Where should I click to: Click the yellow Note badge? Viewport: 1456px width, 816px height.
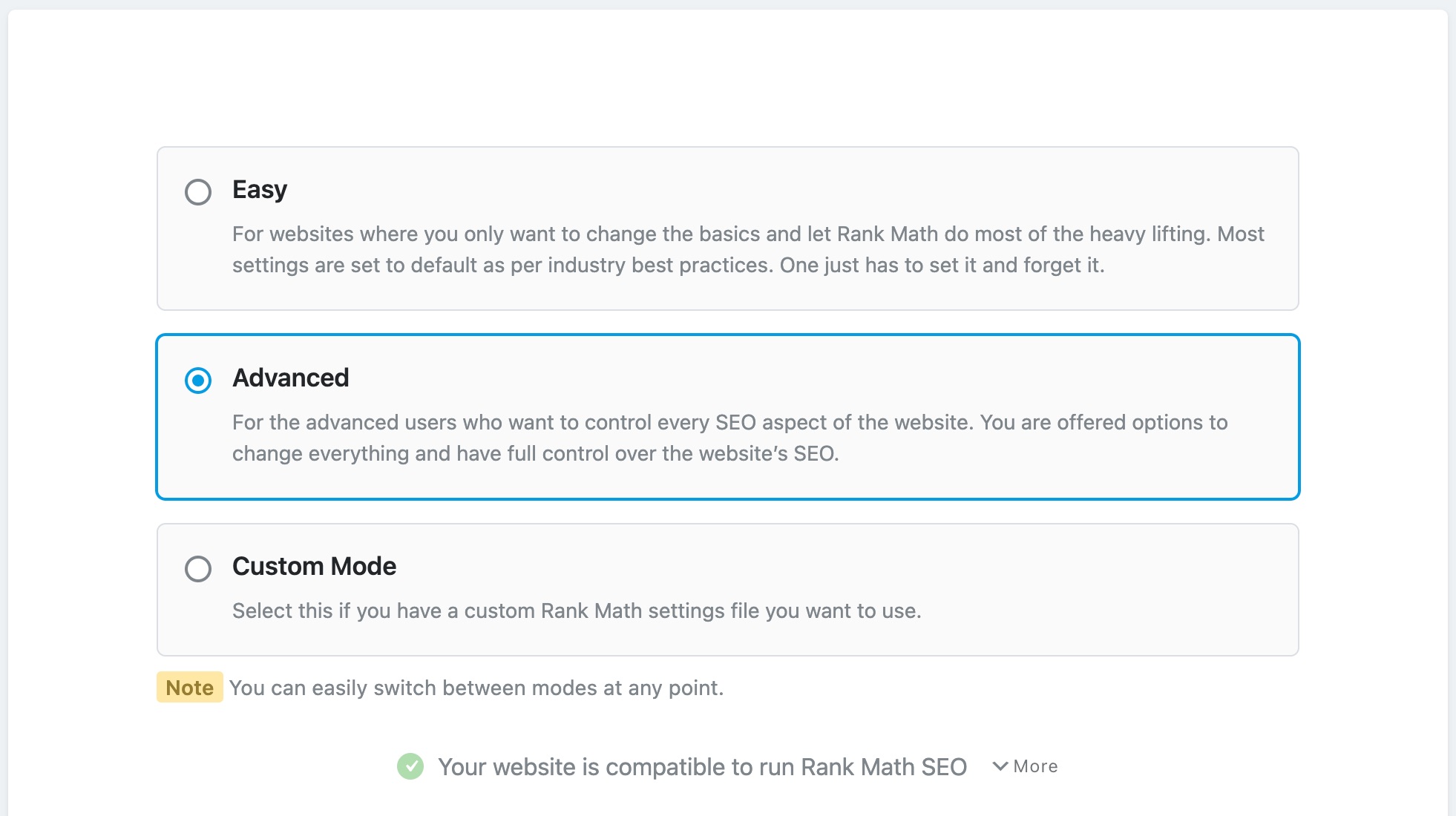click(x=188, y=688)
